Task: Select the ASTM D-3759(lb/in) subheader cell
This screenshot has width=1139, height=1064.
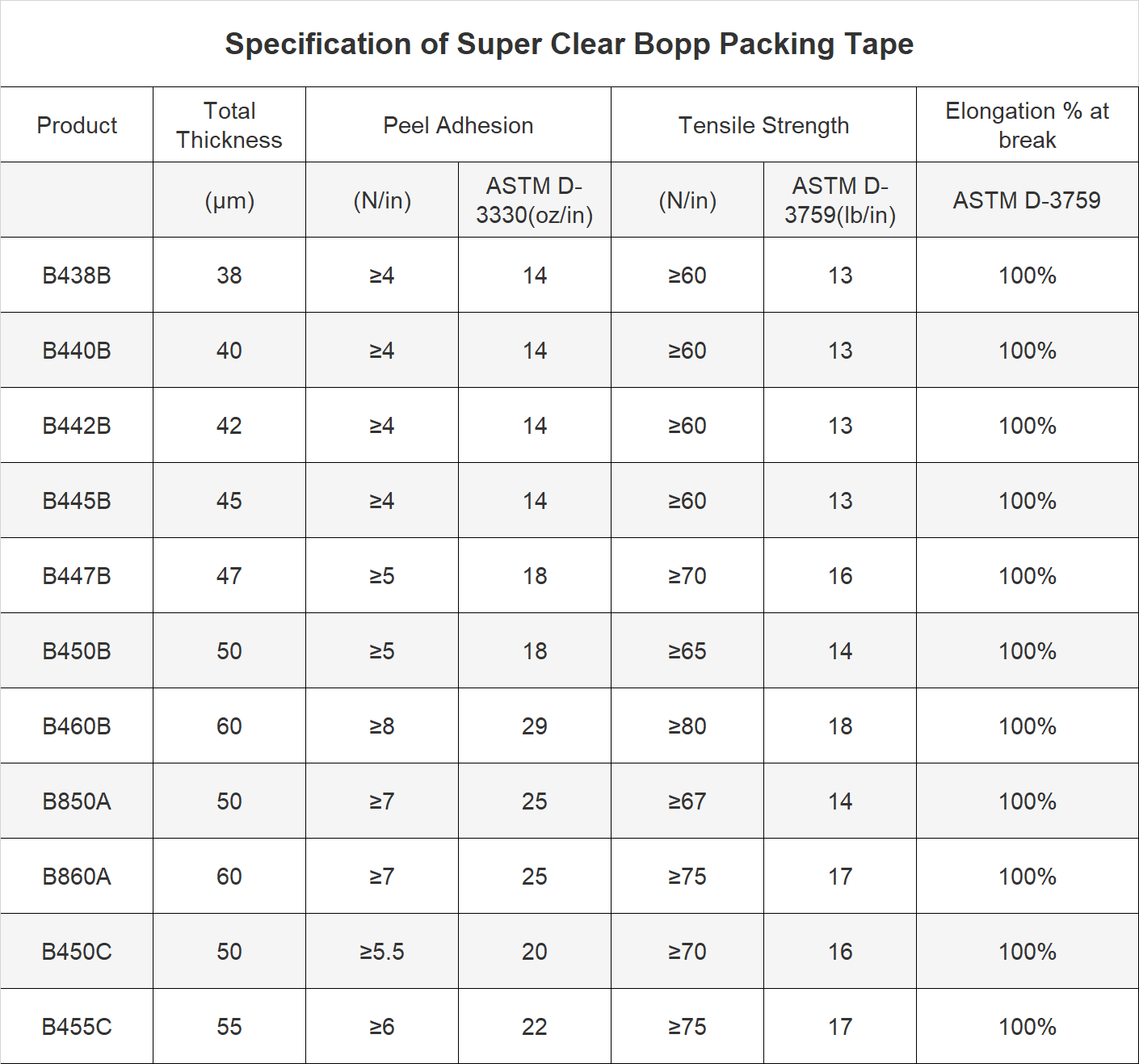Action: 840,200
